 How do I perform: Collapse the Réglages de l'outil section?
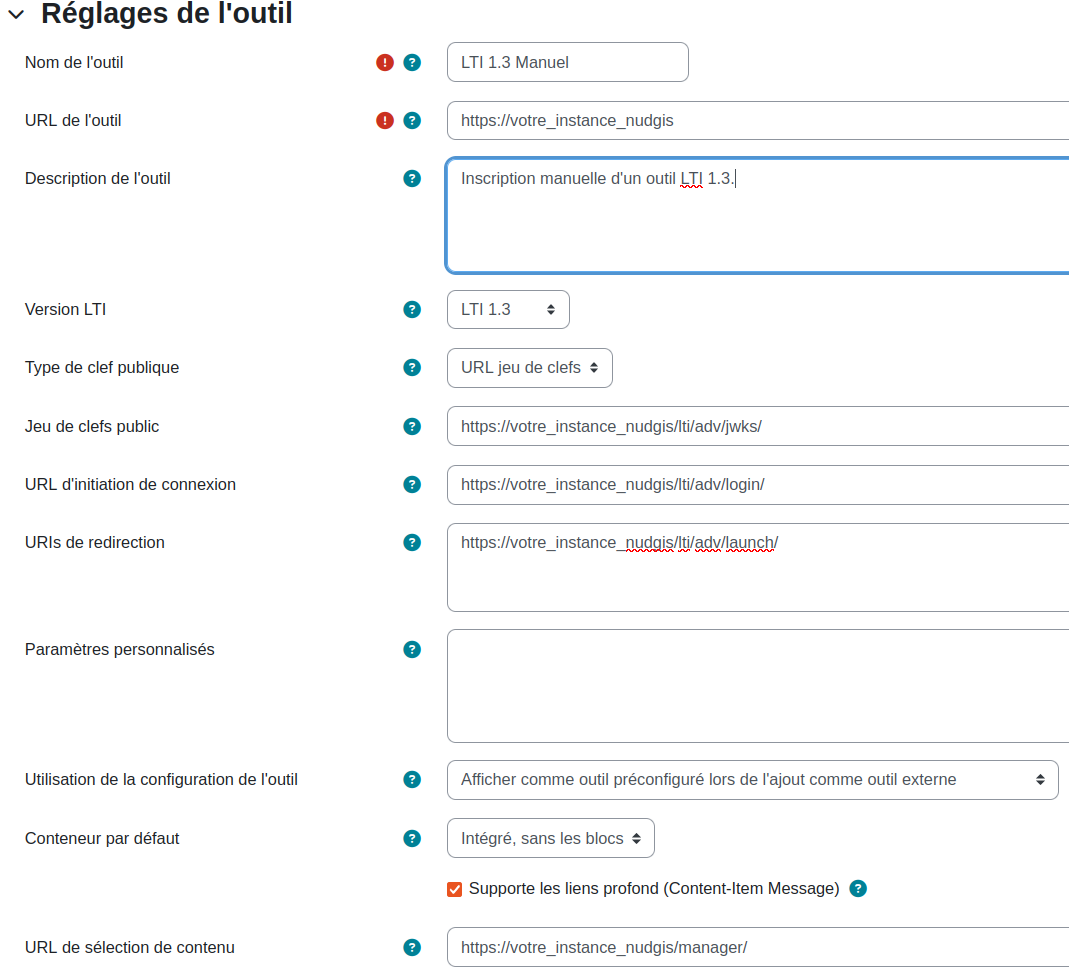pyautogui.click(x=16, y=14)
